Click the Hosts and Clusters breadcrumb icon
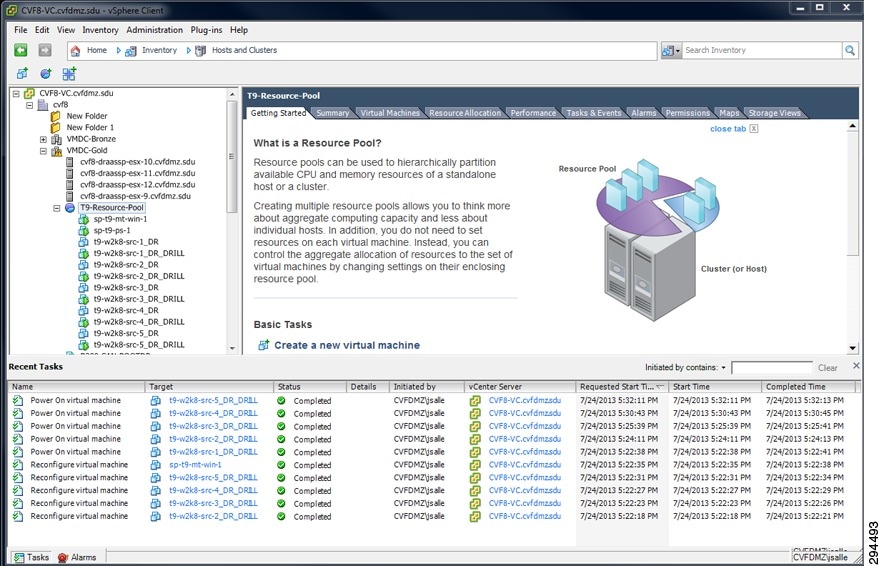879x566 pixels. click(200, 50)
